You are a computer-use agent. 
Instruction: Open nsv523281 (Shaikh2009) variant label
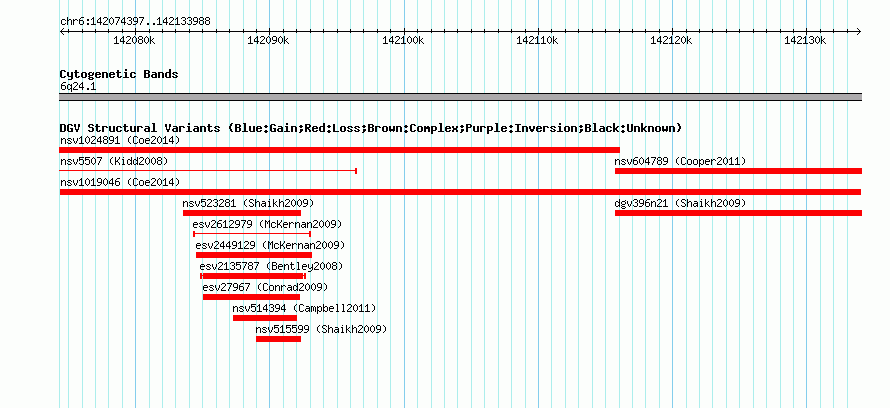(248, 203)
